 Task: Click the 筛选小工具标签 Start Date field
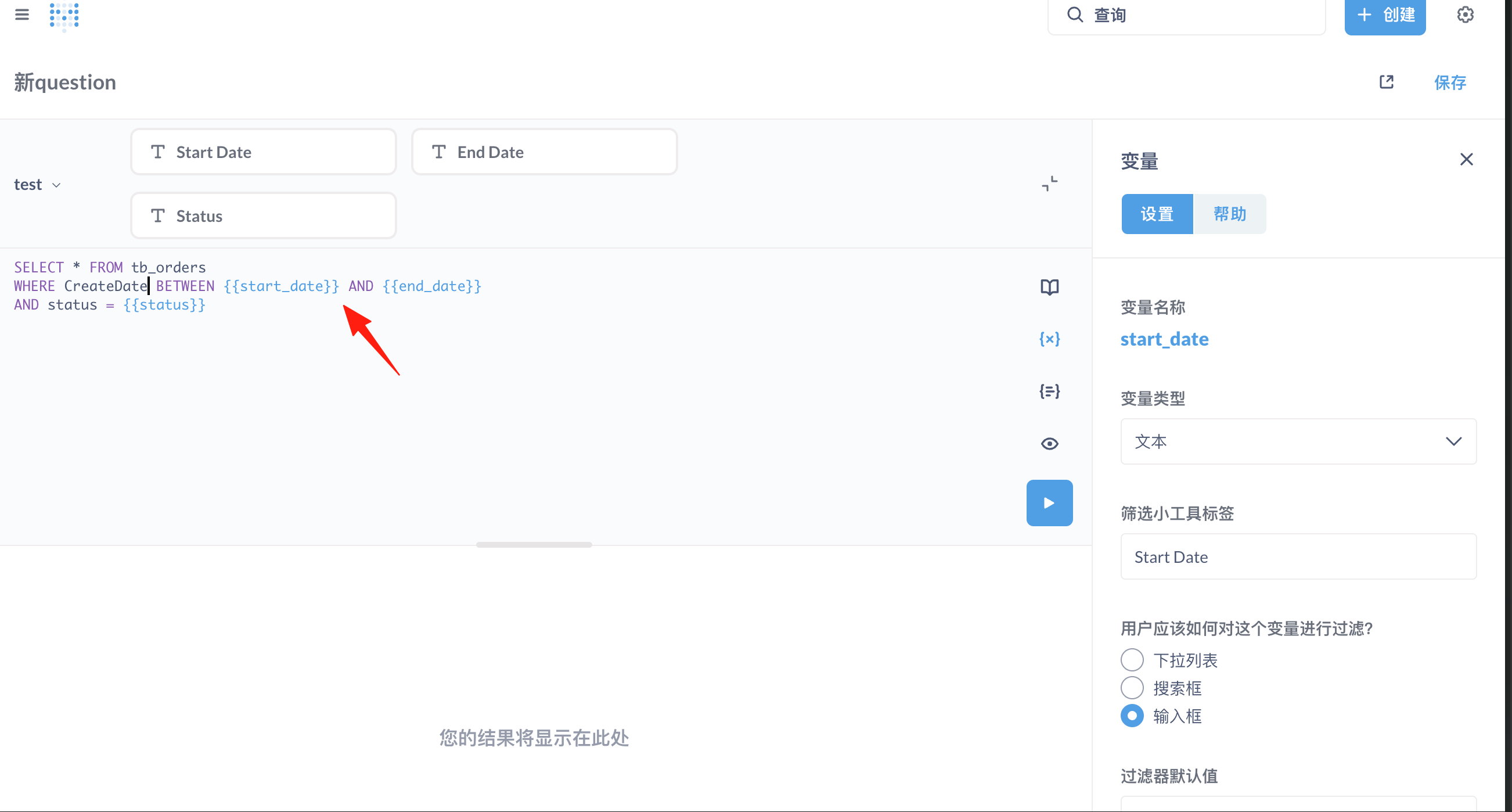(x=1298, y=556)
